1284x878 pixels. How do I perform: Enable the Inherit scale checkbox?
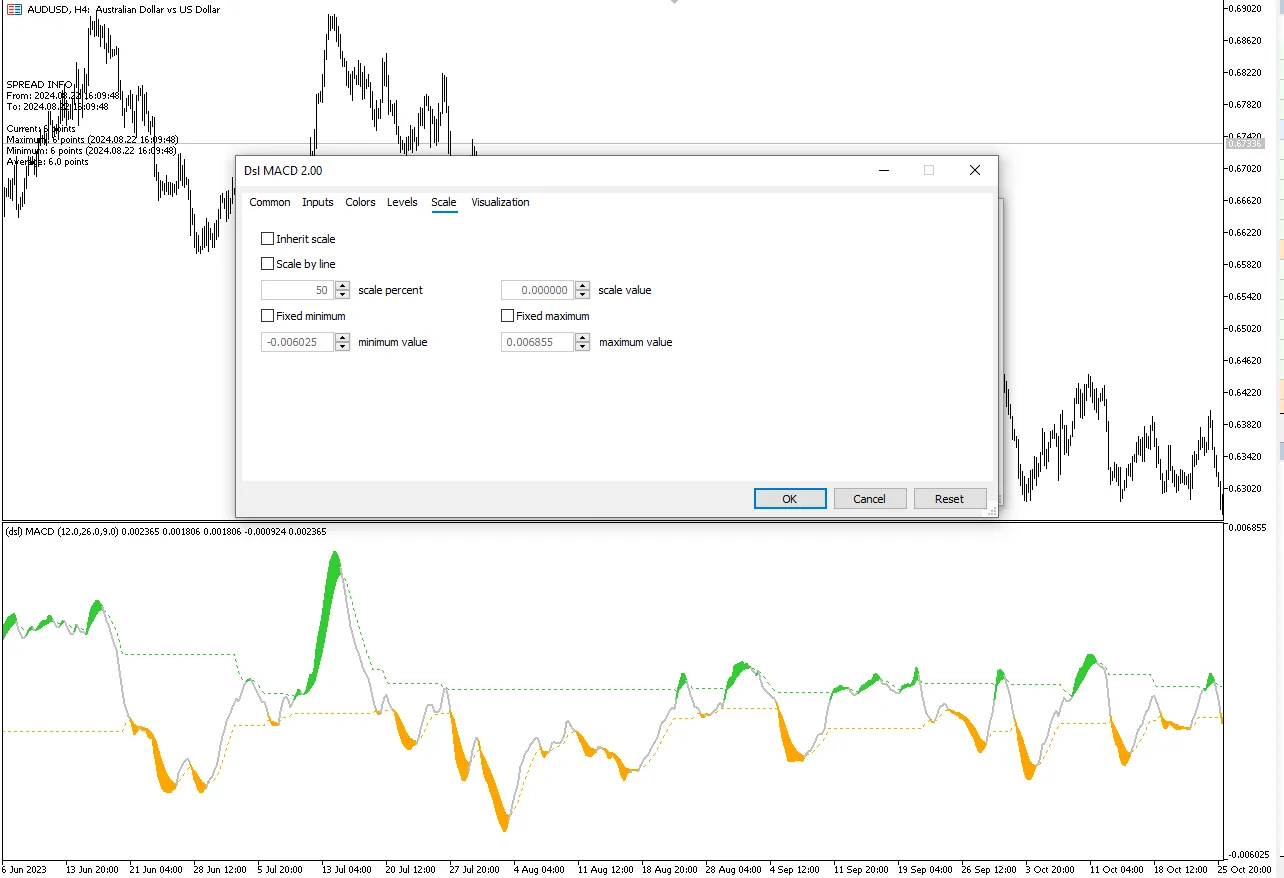(267, 239)
